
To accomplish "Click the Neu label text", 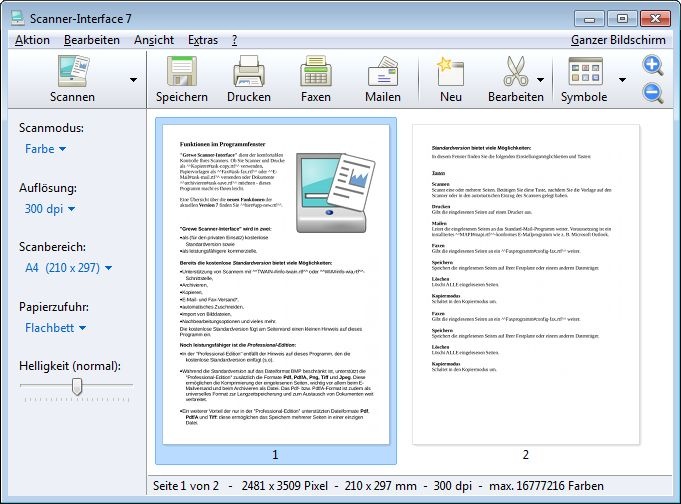I will [451, 97].
